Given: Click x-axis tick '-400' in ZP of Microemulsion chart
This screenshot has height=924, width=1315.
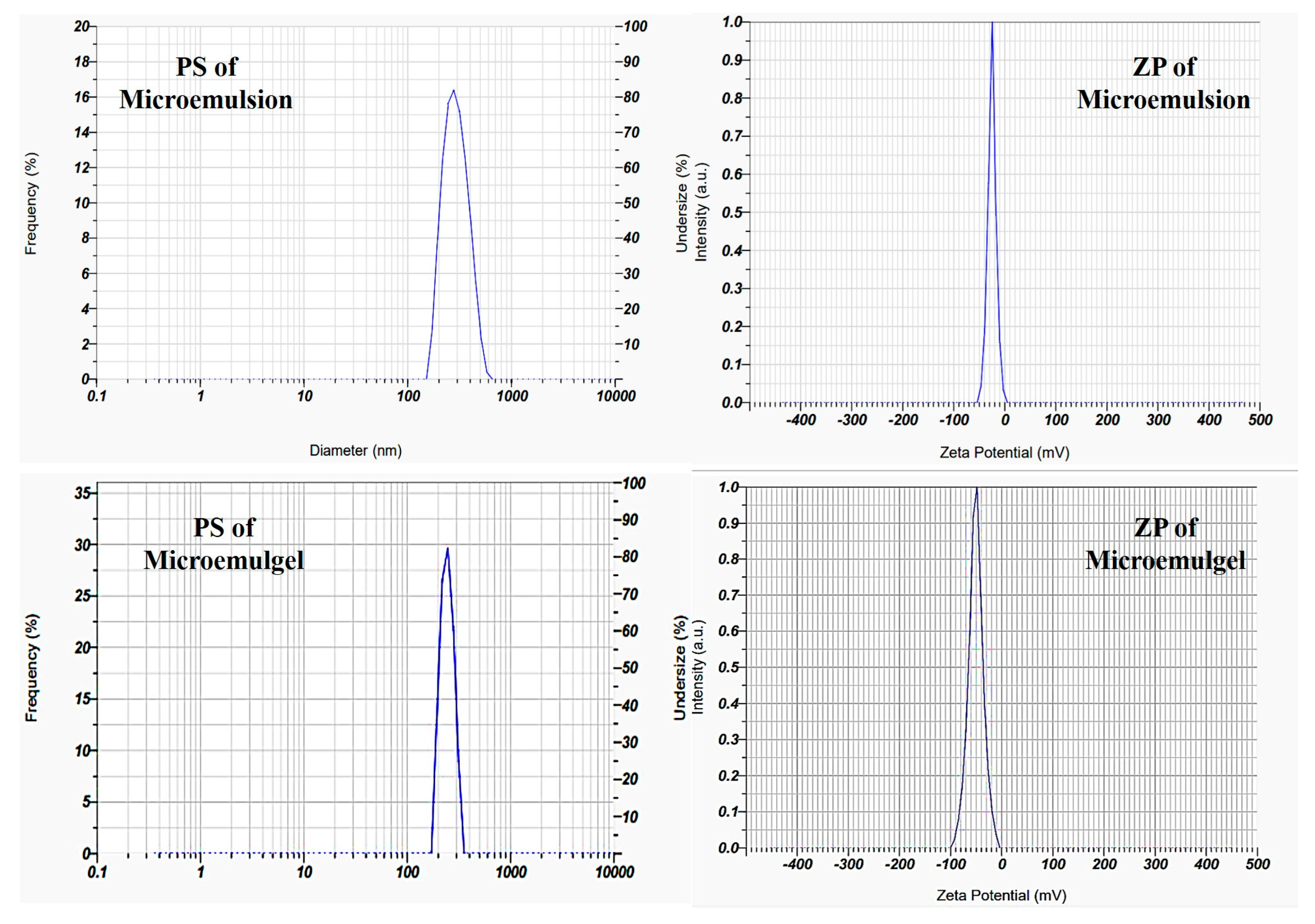Looking at the screenshot, I should click(801, 420).
